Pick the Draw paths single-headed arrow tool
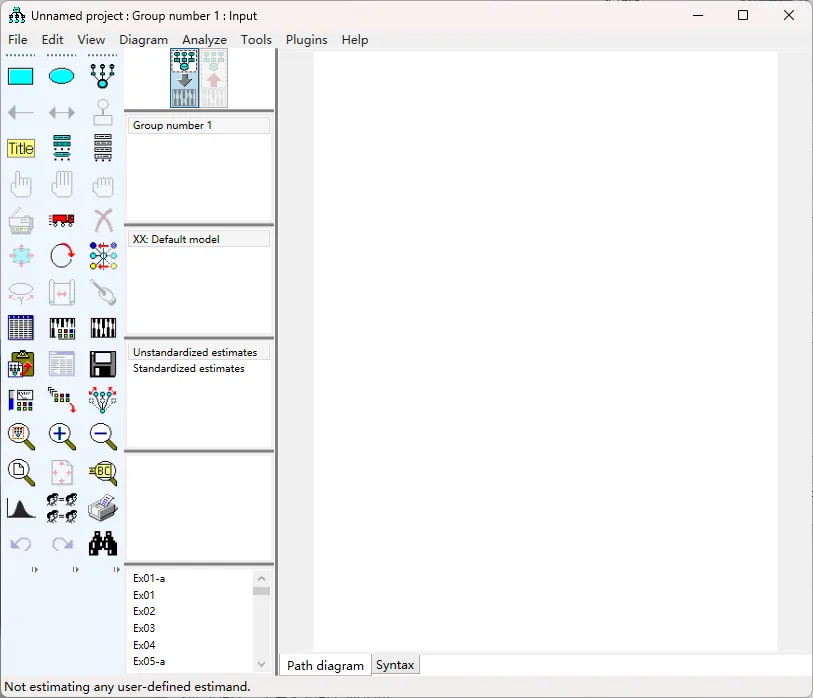This screenshot has height=698, width=813. point(21,113)
